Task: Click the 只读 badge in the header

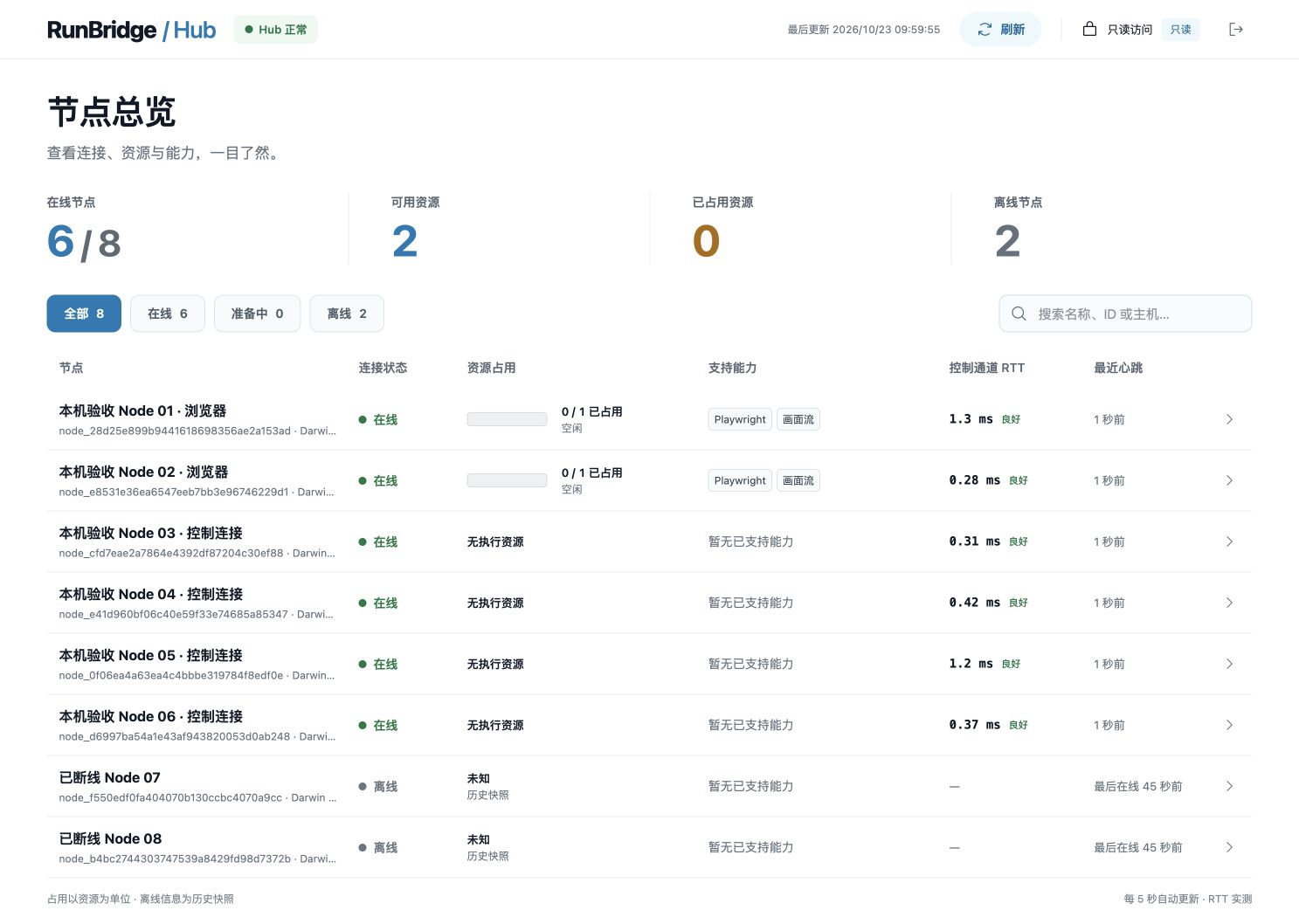Action: click(1181, 30)
